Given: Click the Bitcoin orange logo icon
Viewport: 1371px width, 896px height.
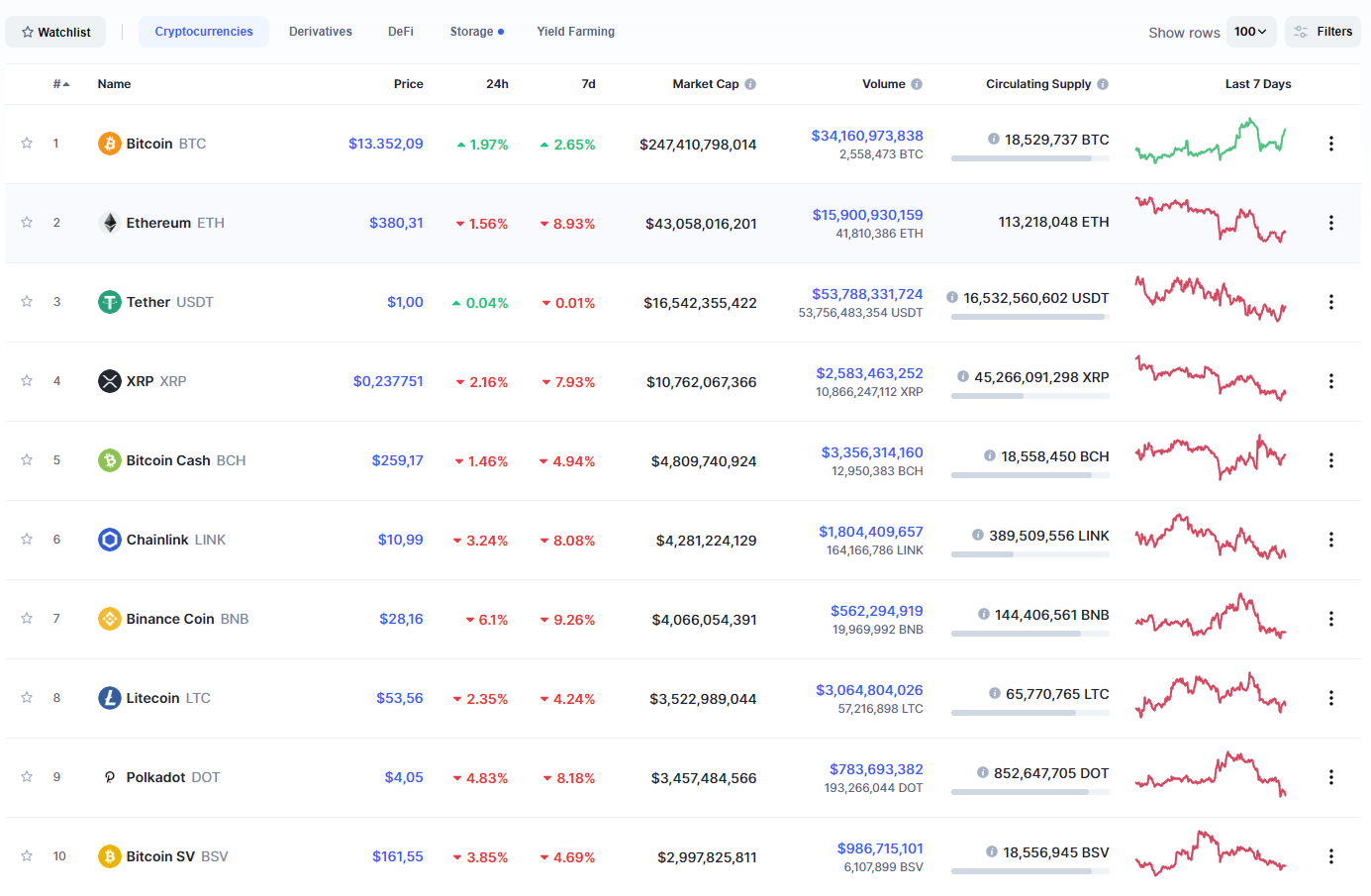Looking at the screenshot, I should pyautogui.click(x=110, y=144).
